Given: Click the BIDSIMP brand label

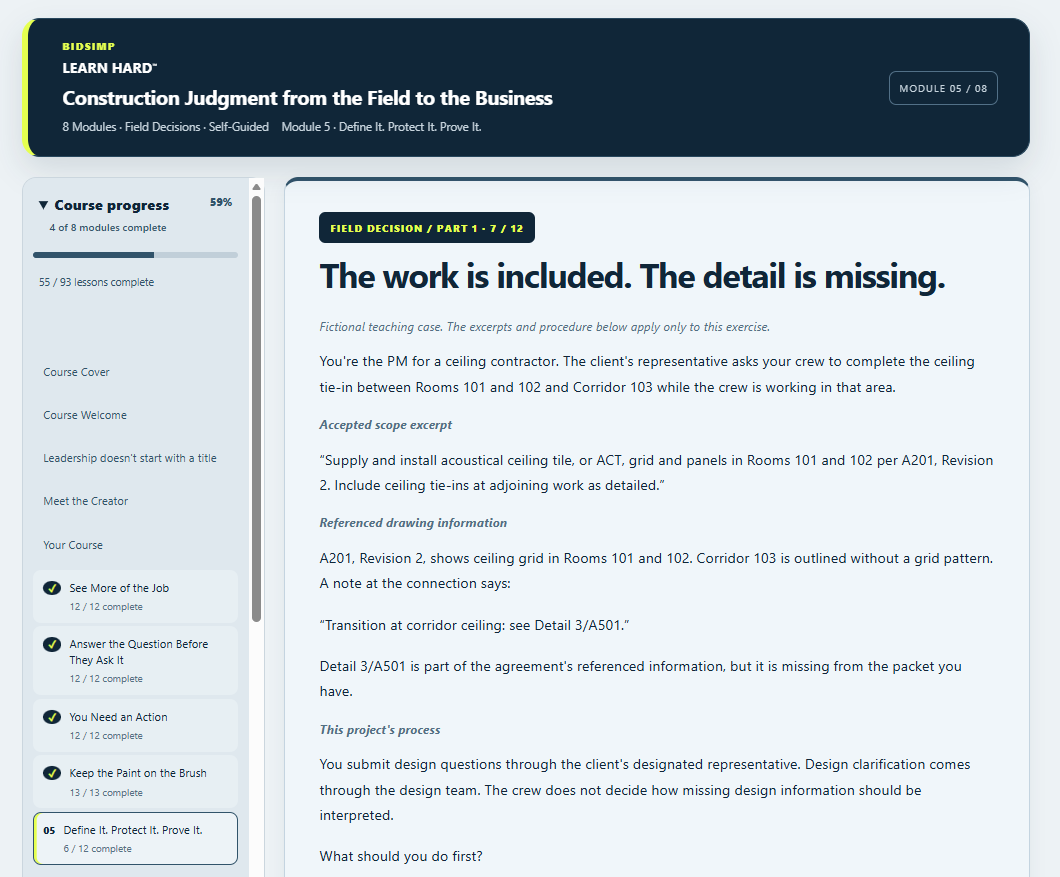Looking at the screenshot, I should coord(89,46).
